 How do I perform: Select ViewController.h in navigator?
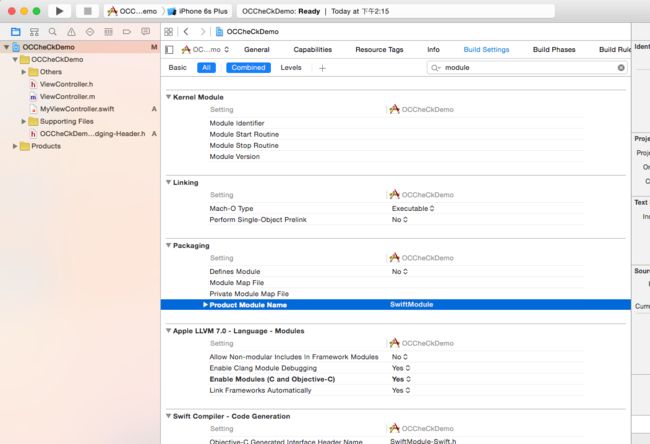(x=66, y=84)
